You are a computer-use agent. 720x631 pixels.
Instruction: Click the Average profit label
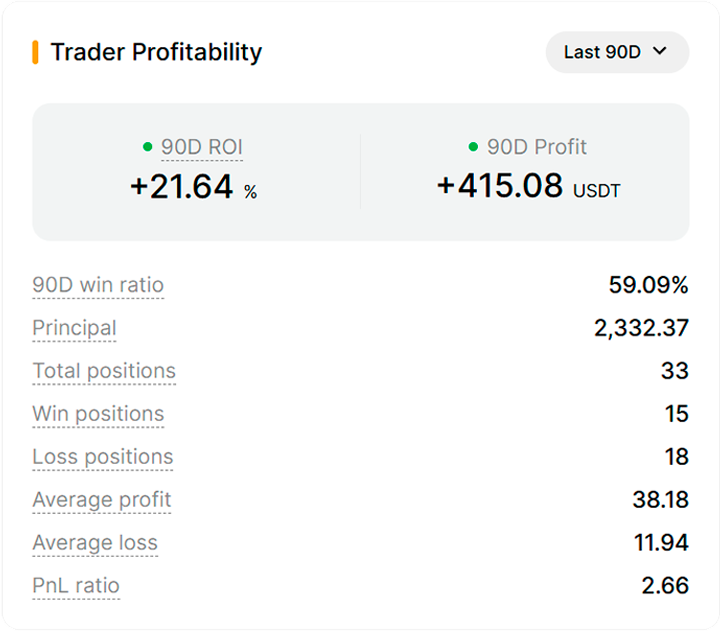point(101,500)
